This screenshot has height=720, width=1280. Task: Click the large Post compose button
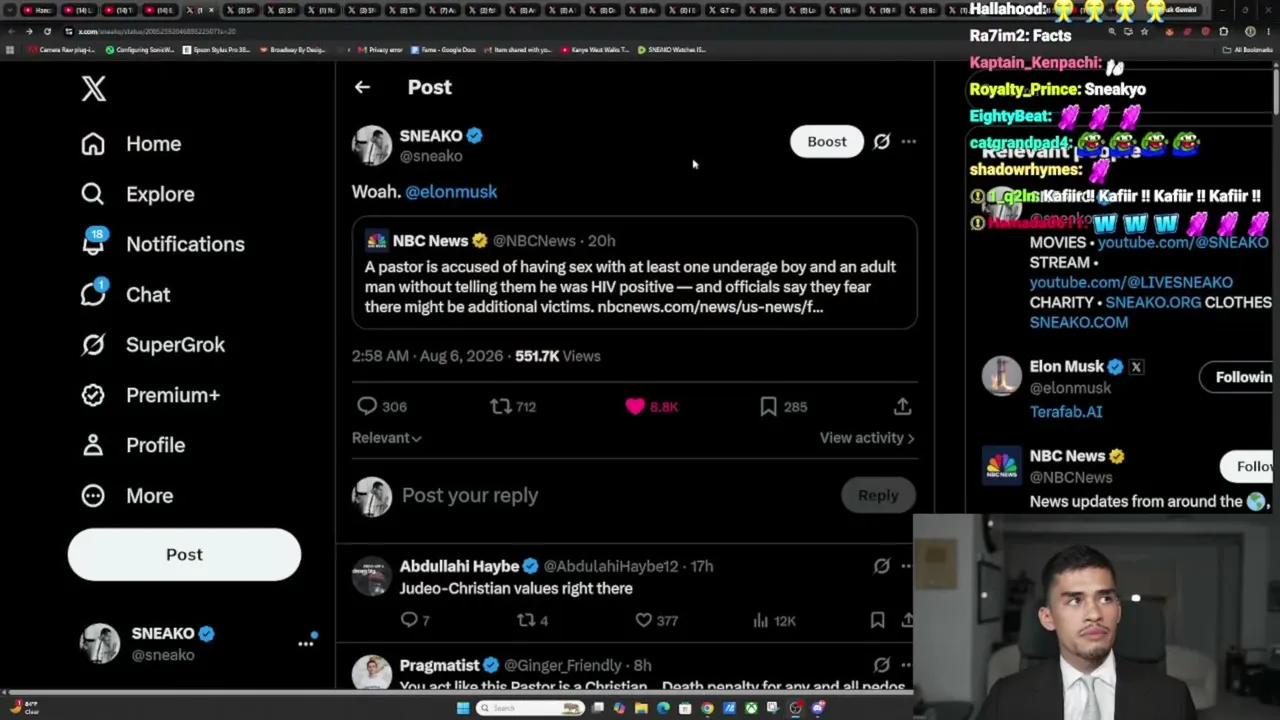coord(184,555)
